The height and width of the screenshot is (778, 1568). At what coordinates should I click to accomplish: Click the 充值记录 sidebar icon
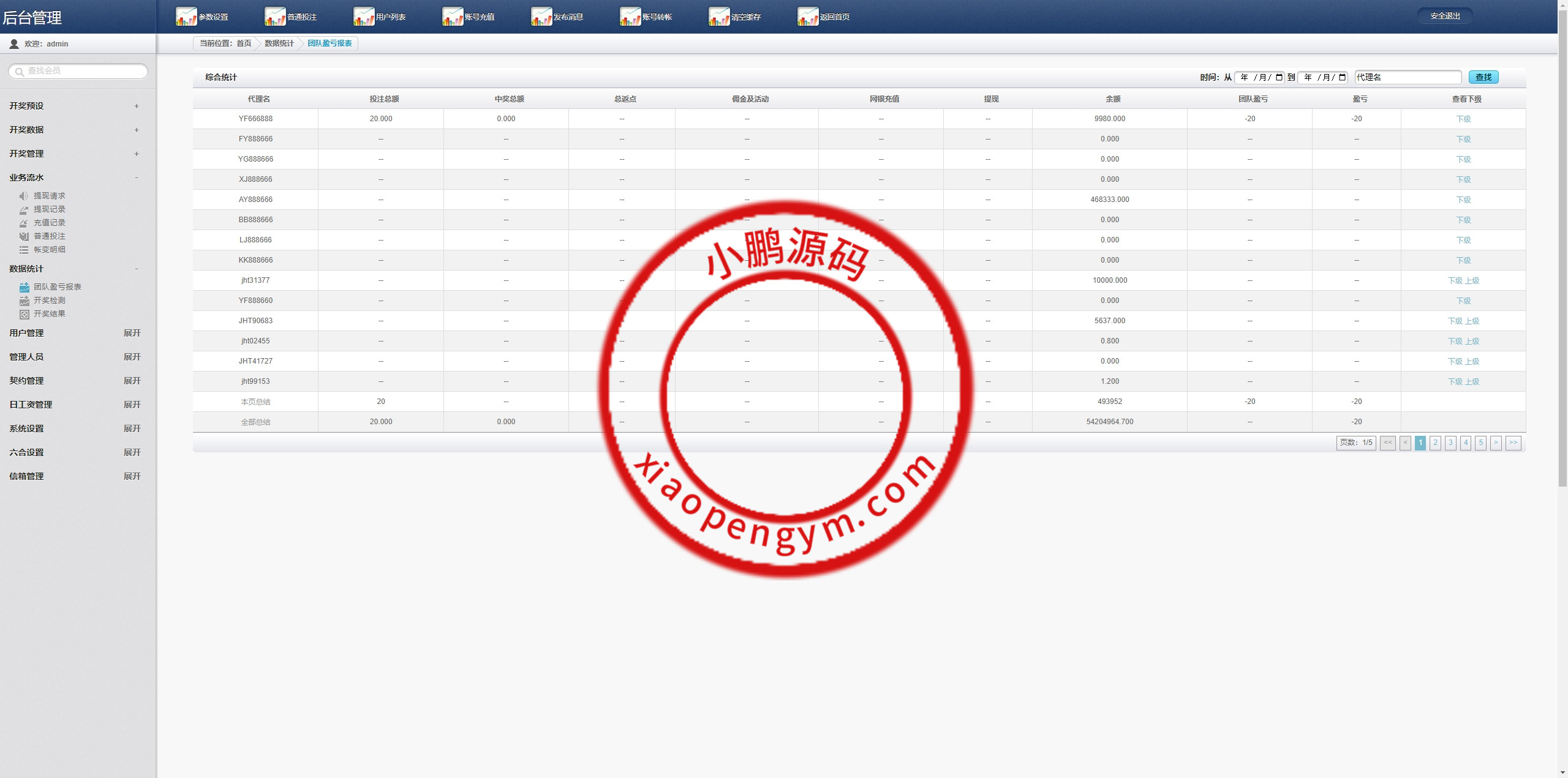(x=24, y=223)
